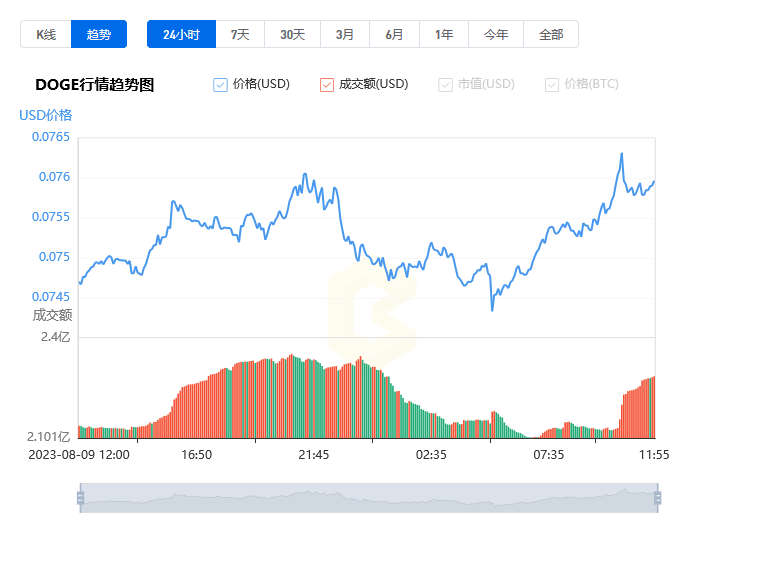
Task: Click the 21:45 time axis label
Action: point(313,455)
